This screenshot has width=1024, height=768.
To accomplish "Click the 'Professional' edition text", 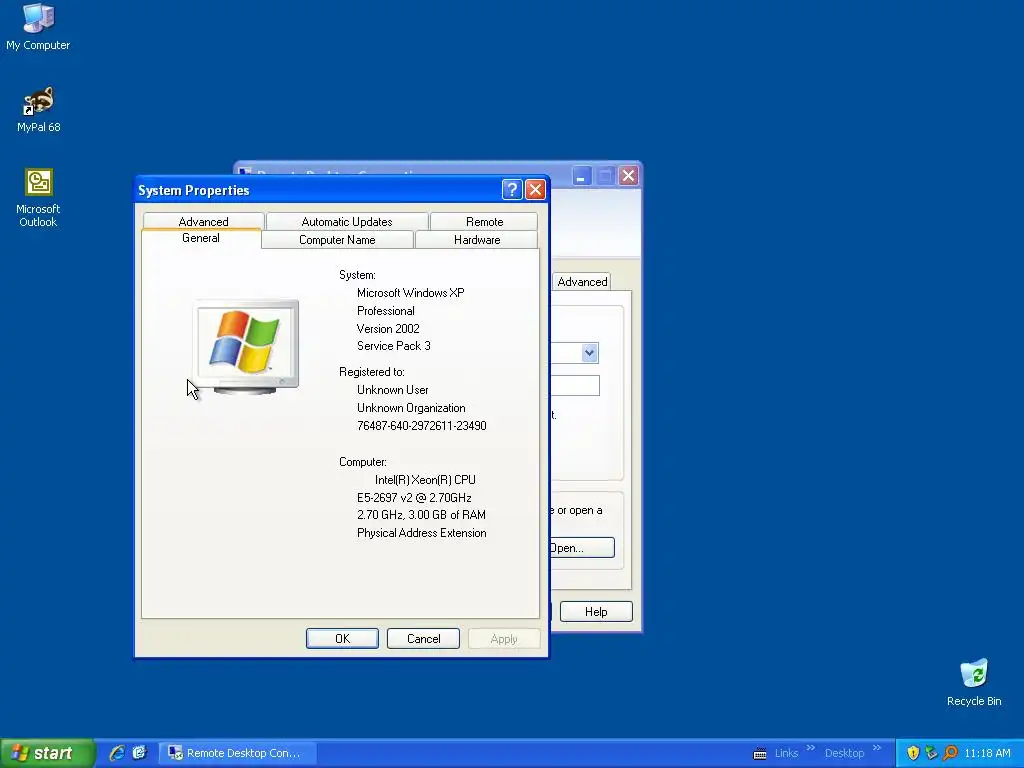I will tap(385, 311).
